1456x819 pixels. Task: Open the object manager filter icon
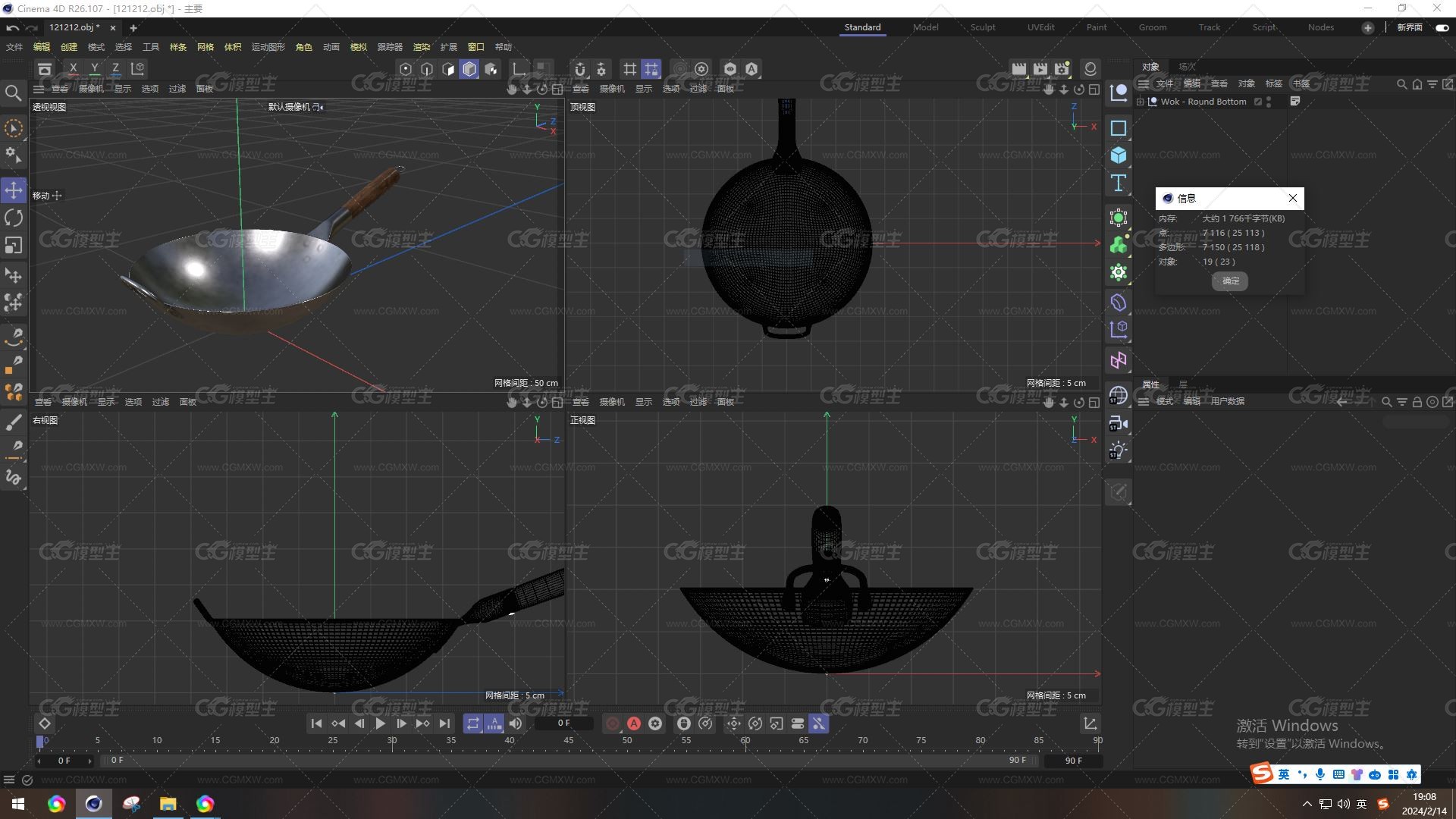pyautogui.click(x=1432, y=84)
